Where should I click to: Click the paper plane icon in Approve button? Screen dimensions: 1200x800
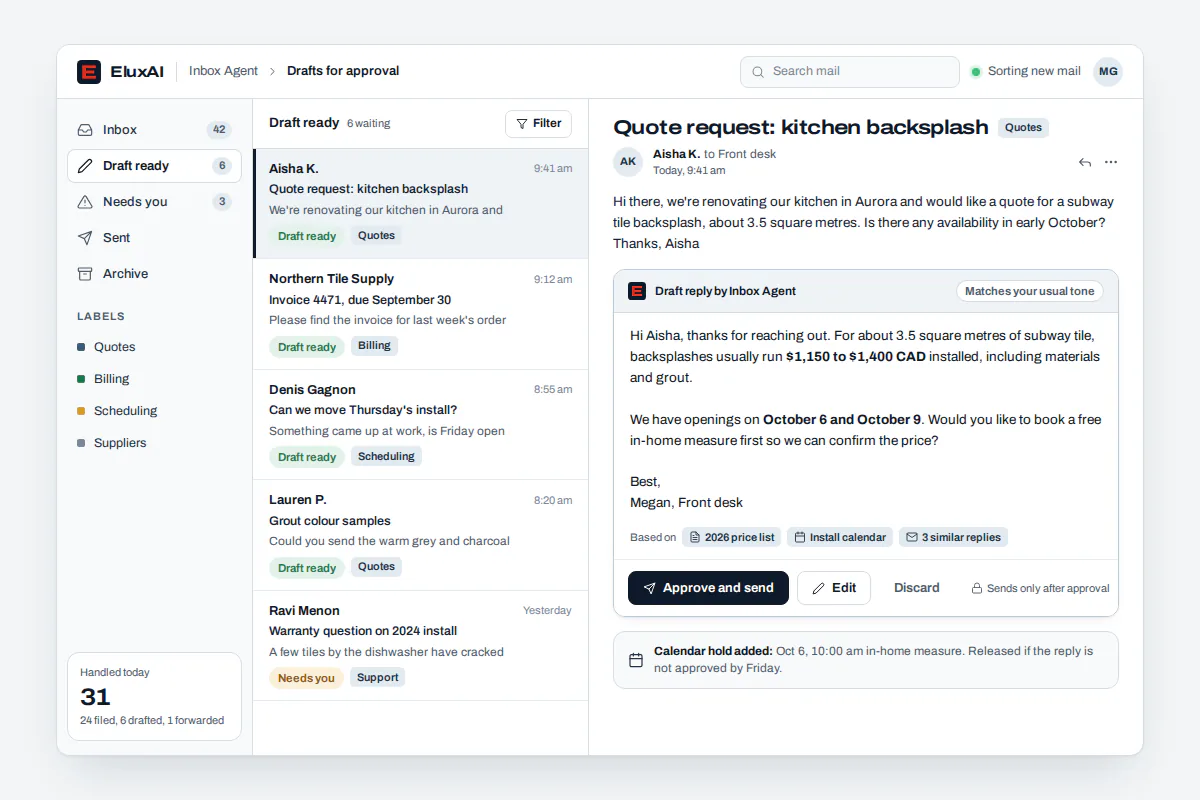point(650,588)
